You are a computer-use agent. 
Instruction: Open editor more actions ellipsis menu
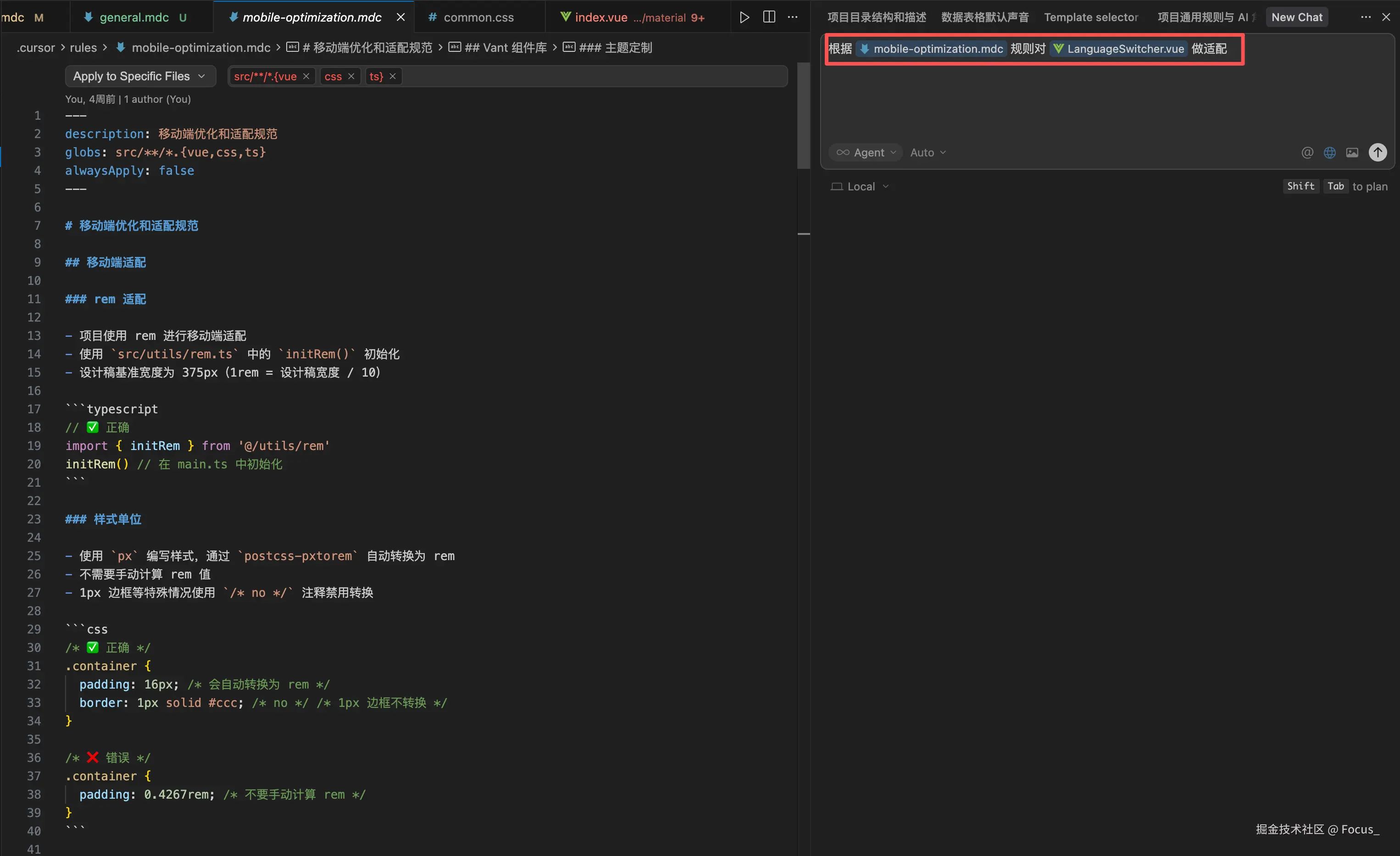(x=793, y=17)
